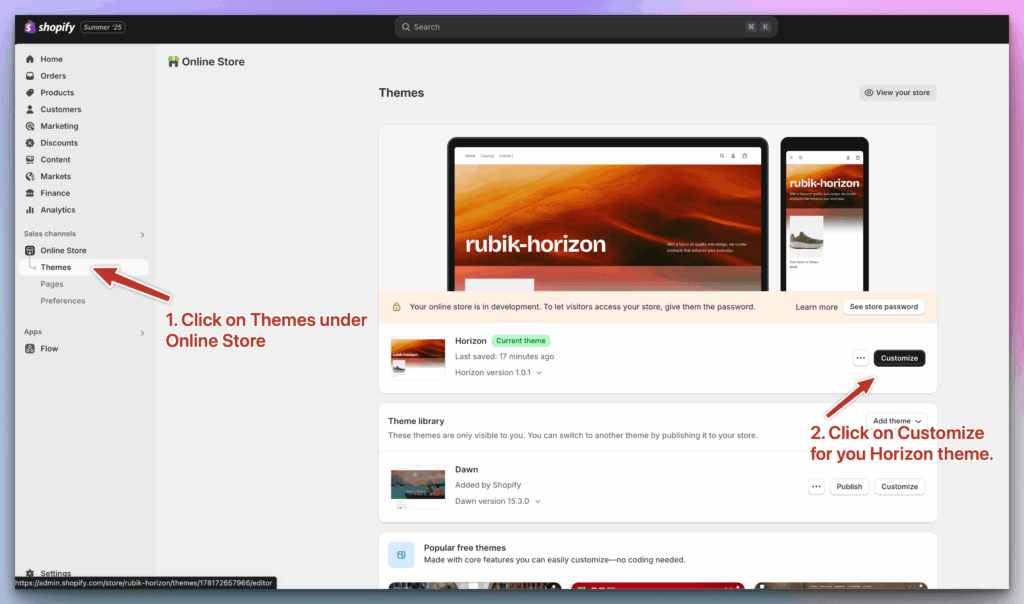
Task: Click the Dawn theme thumbnail
Action: pyautogui.click(x=418, y=486)
